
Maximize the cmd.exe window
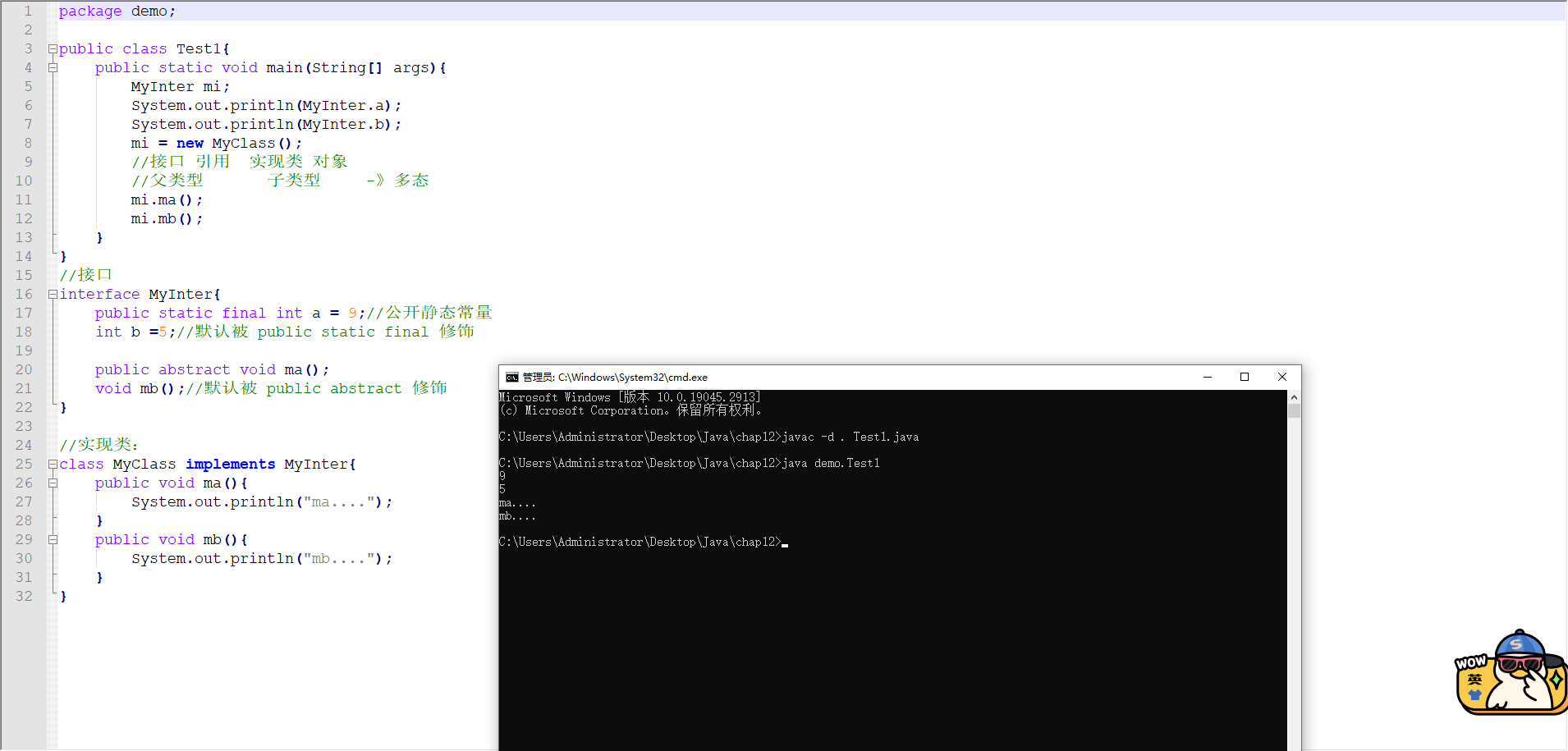point(1245,377)
